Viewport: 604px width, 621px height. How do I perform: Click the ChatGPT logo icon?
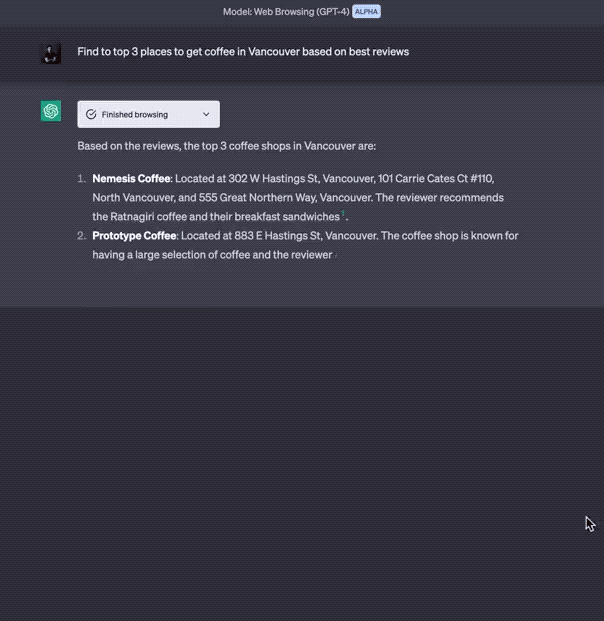[51, 111]
